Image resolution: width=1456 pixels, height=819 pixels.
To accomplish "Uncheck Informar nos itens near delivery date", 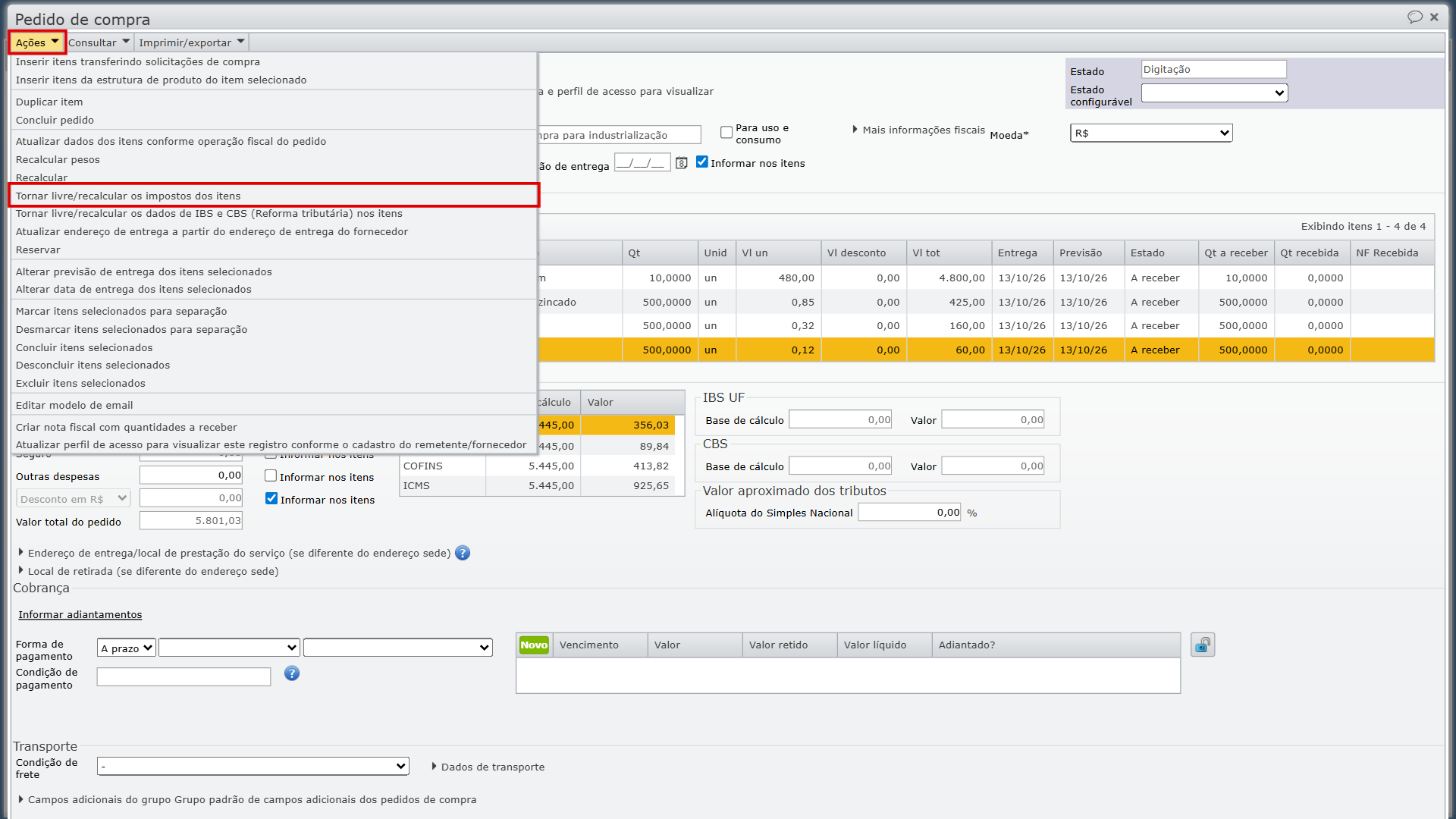I will 702,162.
